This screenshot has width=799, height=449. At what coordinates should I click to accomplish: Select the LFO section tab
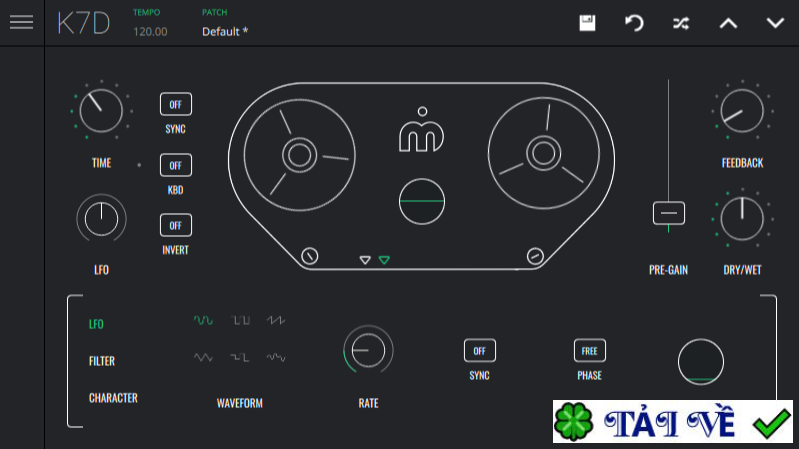point(96,324)
